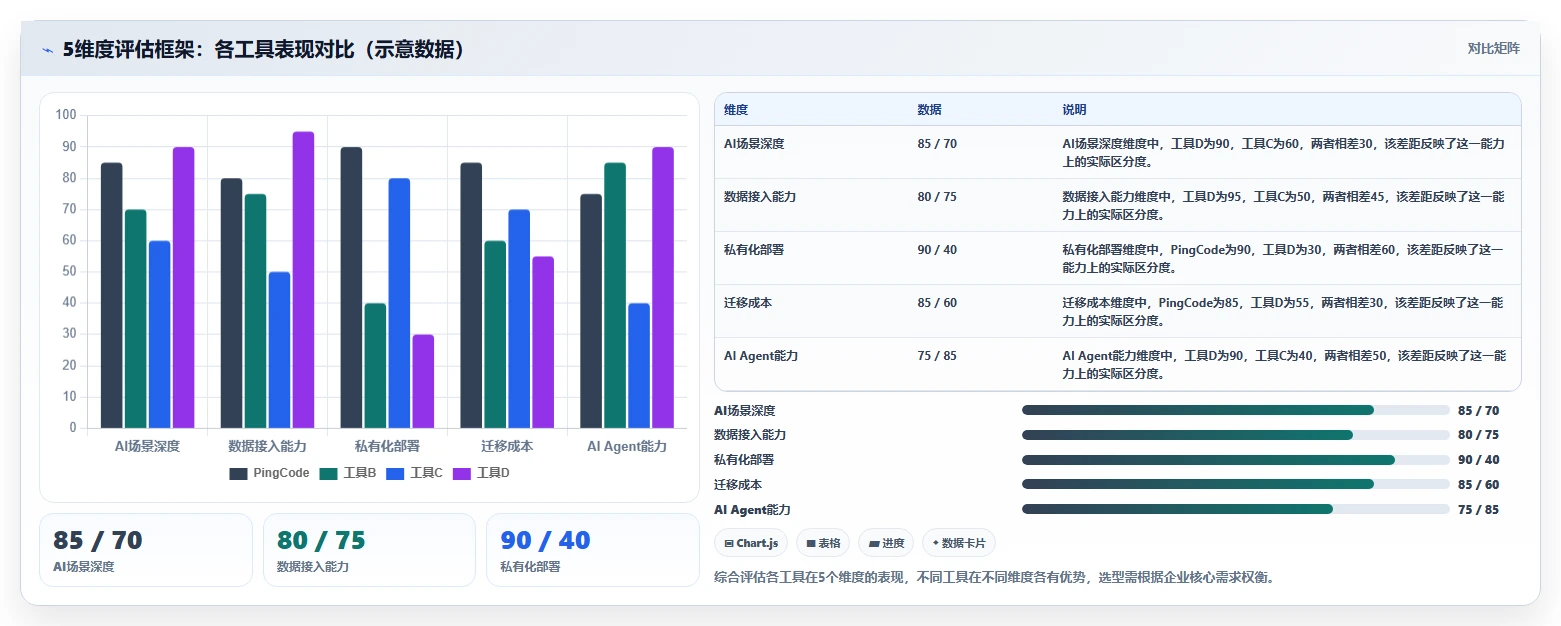Image resolution: width=1561 pixels, height=626 pixels.
Task: Click the 工具C bar in 迁移成本 group
Action: [x=520, y=319]
